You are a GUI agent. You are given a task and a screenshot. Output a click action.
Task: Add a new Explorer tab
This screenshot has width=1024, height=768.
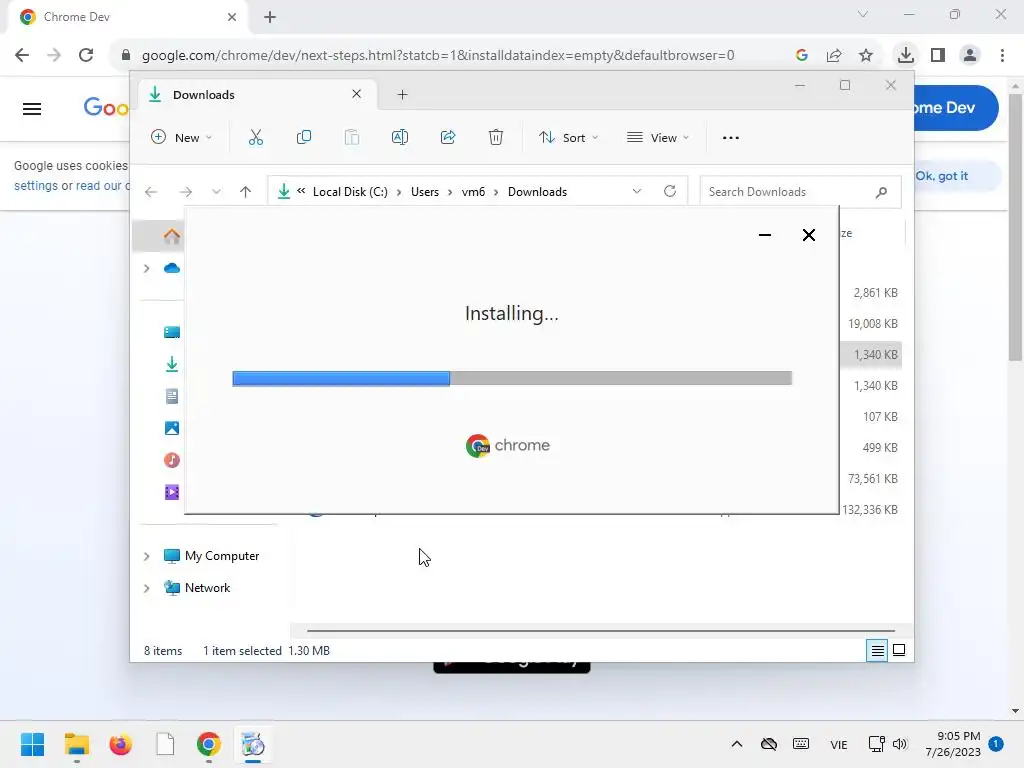[402, 95]
